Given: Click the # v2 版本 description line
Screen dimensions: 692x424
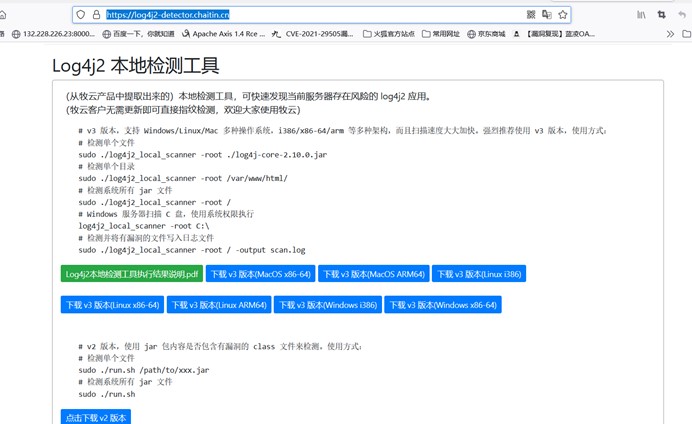Looking at the screenshot, I should [x=220, y=346].
